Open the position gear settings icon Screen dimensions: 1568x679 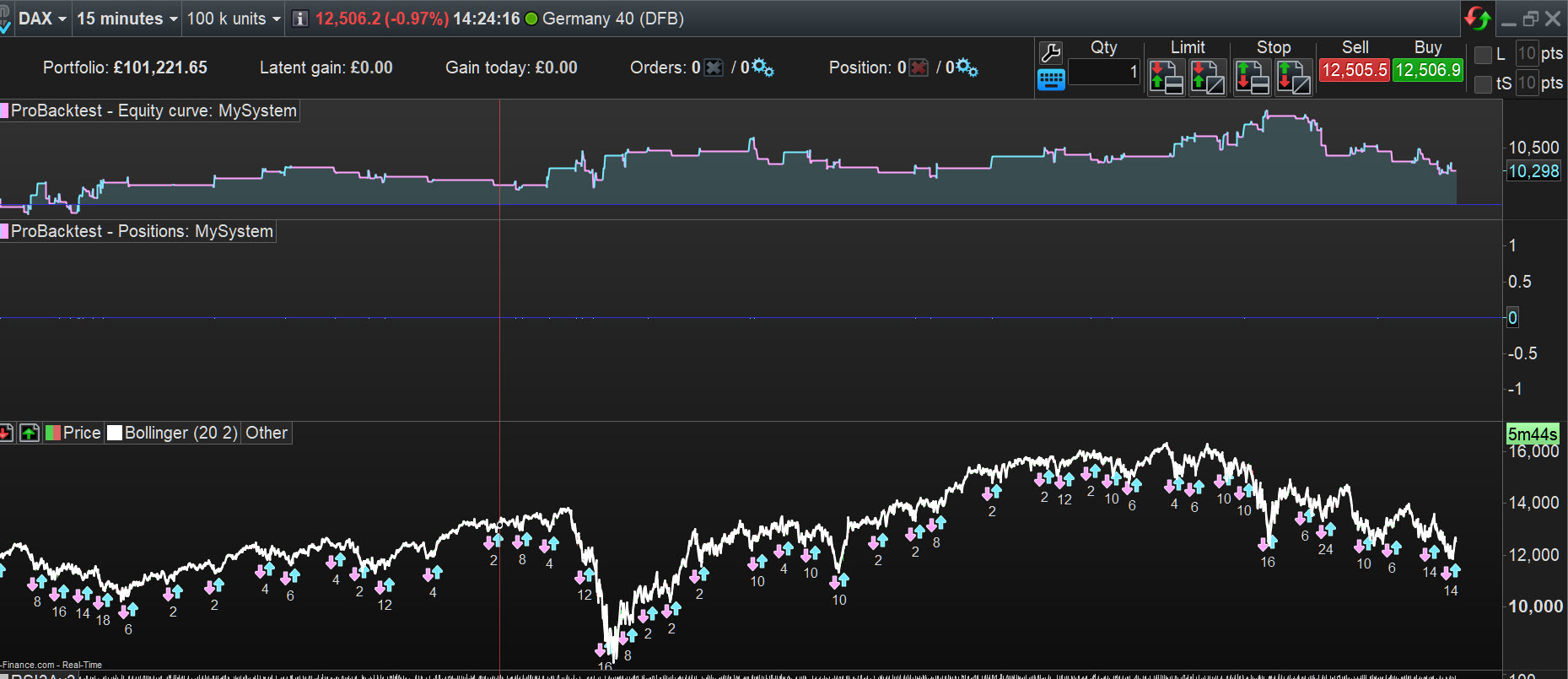coord(967,67)
